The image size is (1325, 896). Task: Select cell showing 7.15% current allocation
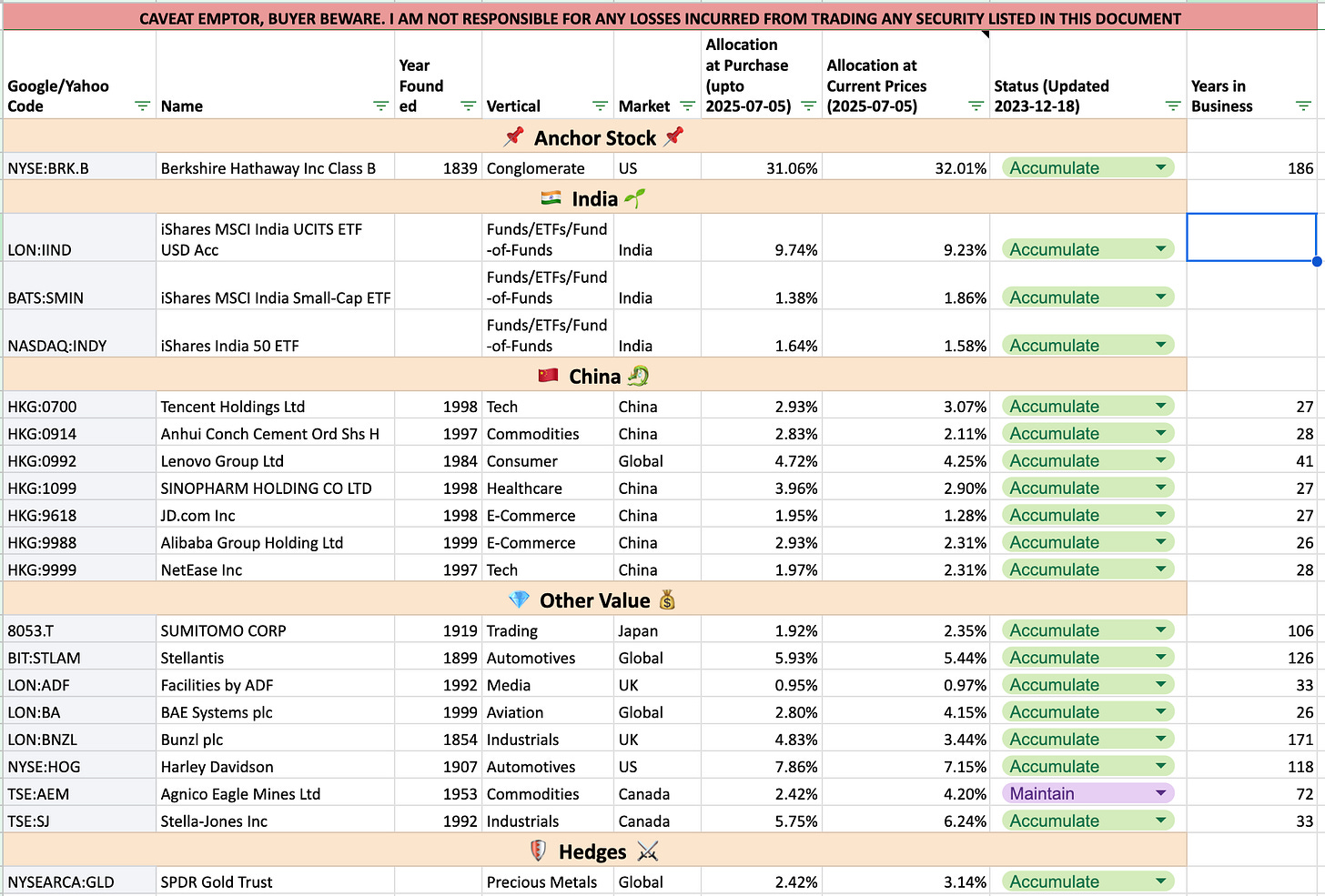(x=906, y=767)
